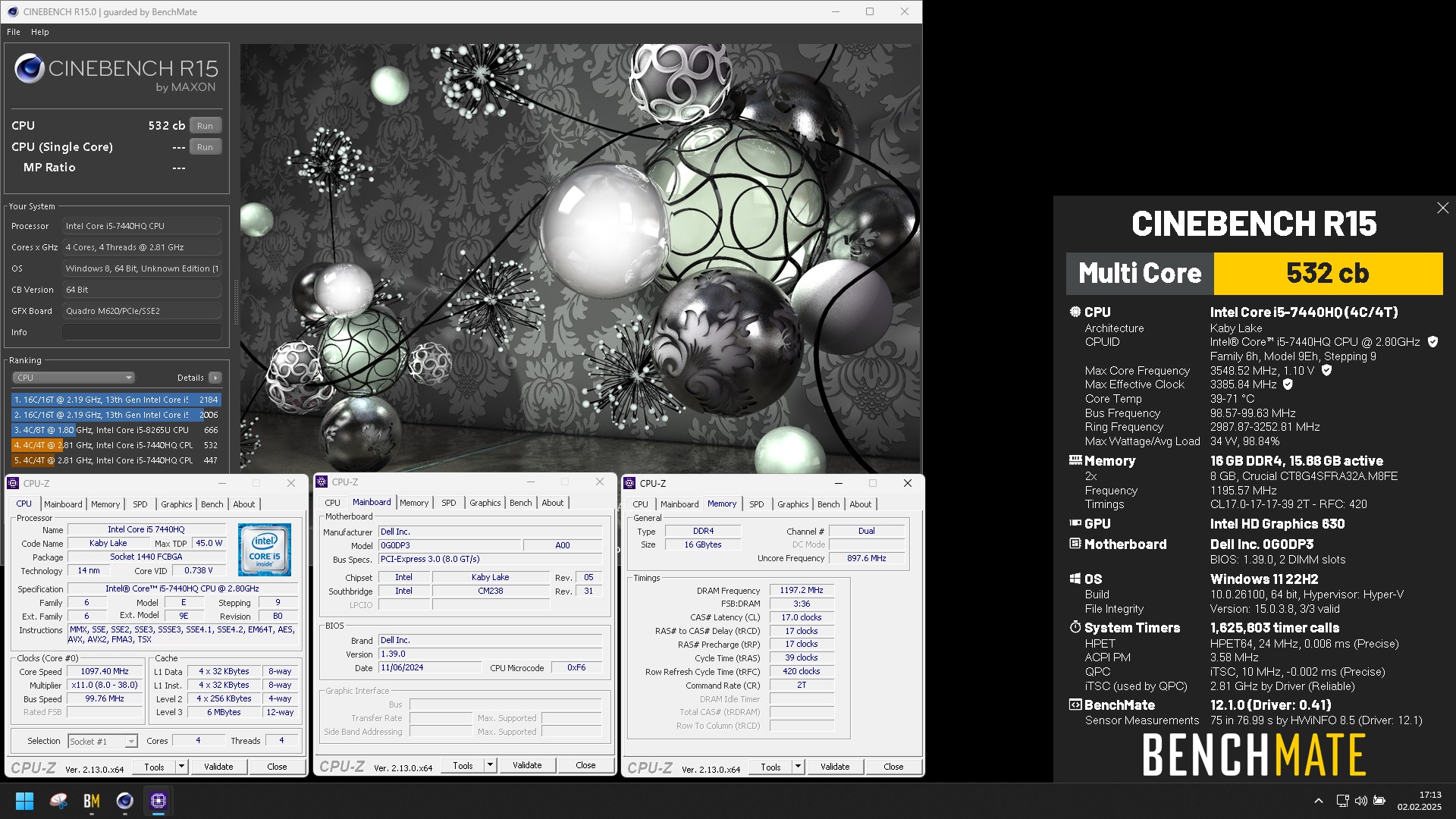Open the BenchMate taskbar icon
1456x819 pixels.
tap(92, 801)
